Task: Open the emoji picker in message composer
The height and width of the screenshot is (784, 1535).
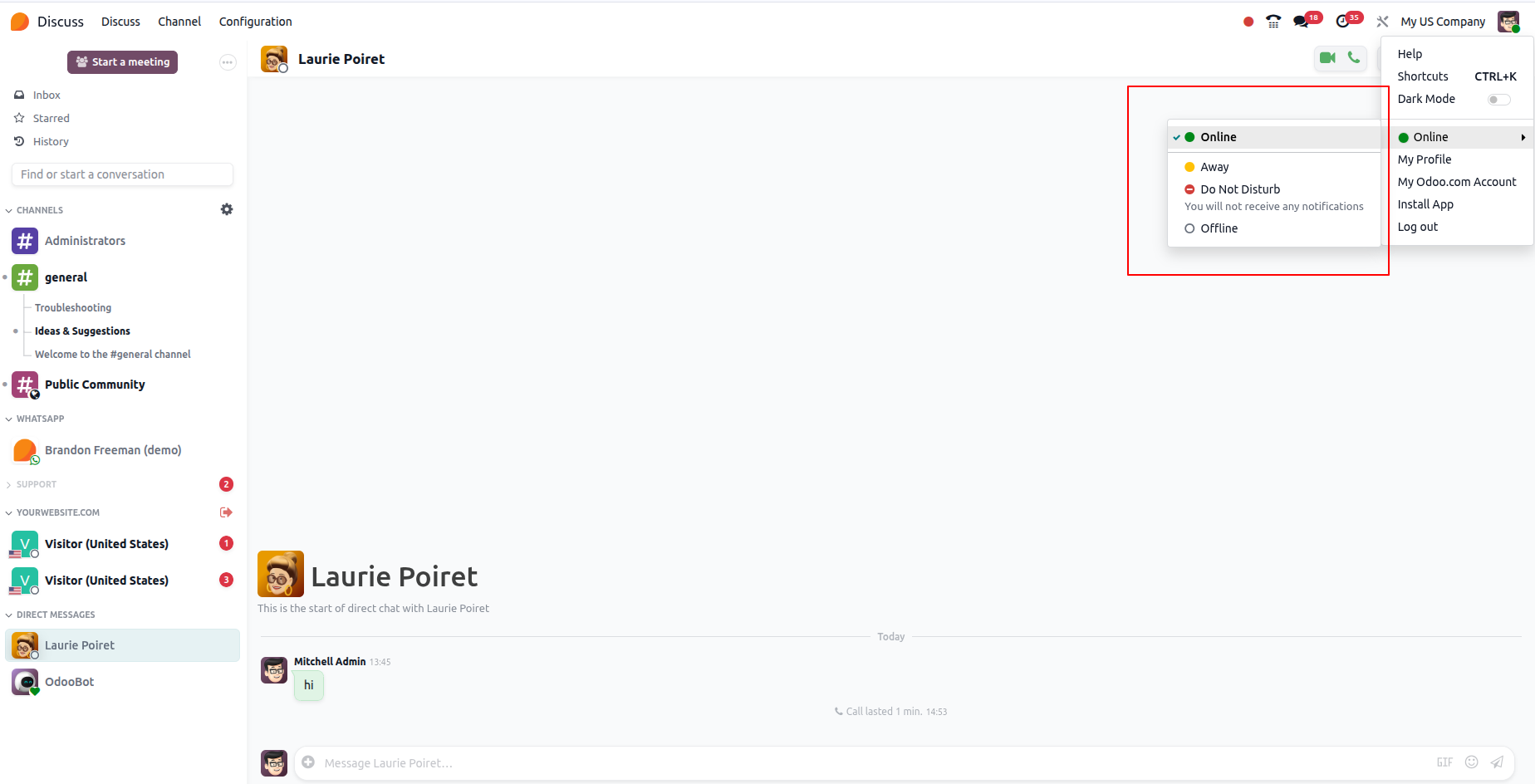Action: point(1472,762)
